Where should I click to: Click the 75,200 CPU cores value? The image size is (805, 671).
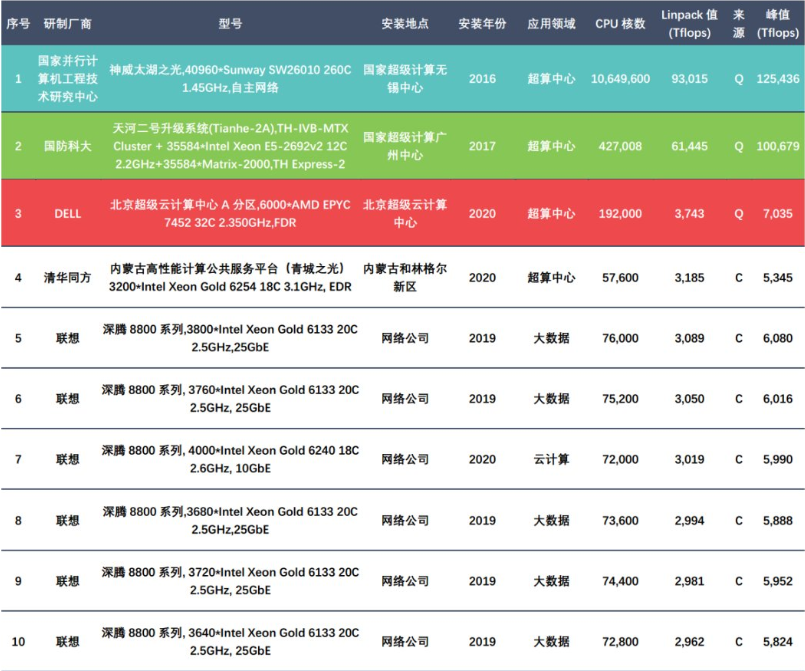(620, 399)
